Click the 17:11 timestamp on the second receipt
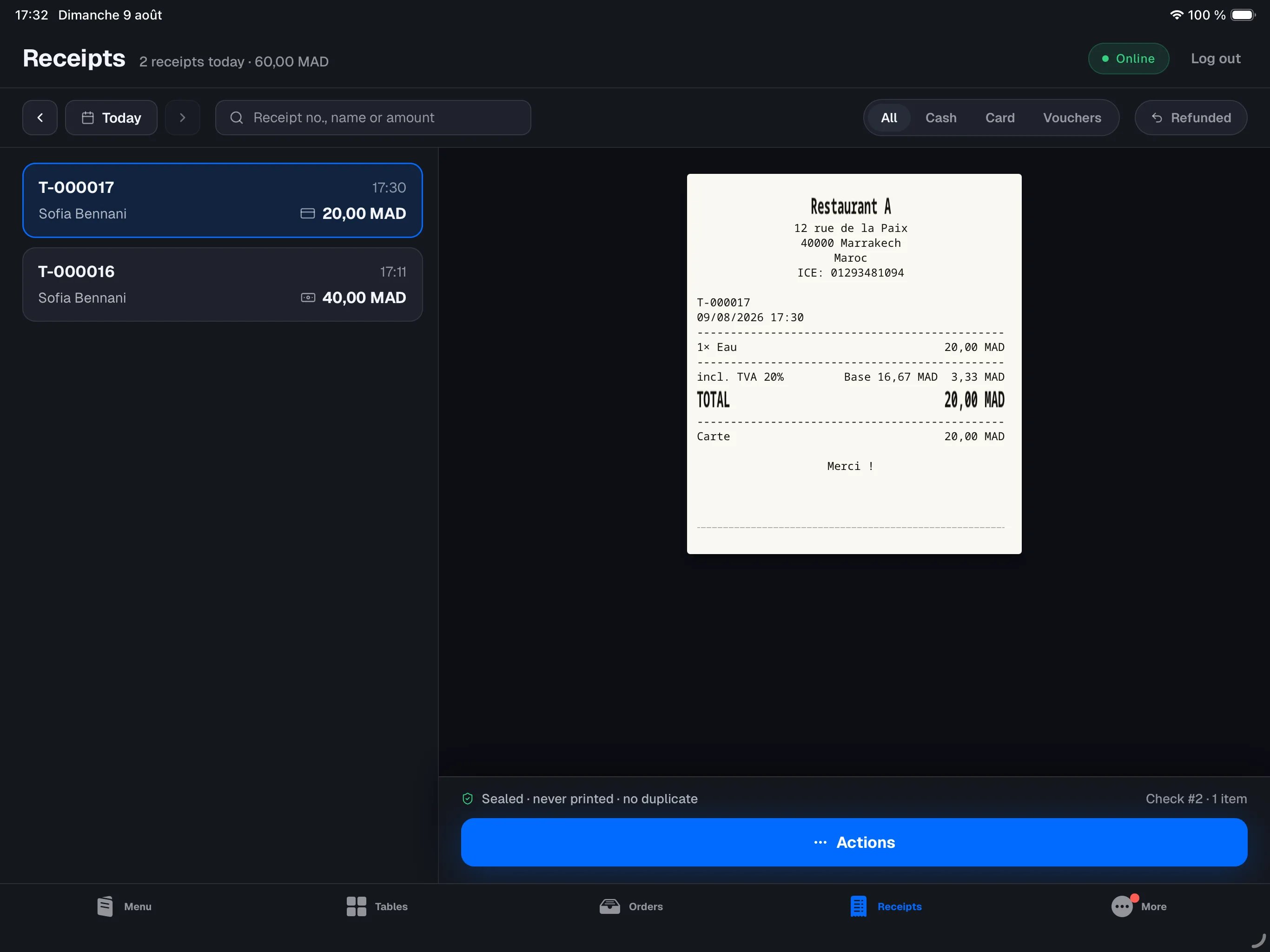 pyautogui.click(x=393, y=271)
